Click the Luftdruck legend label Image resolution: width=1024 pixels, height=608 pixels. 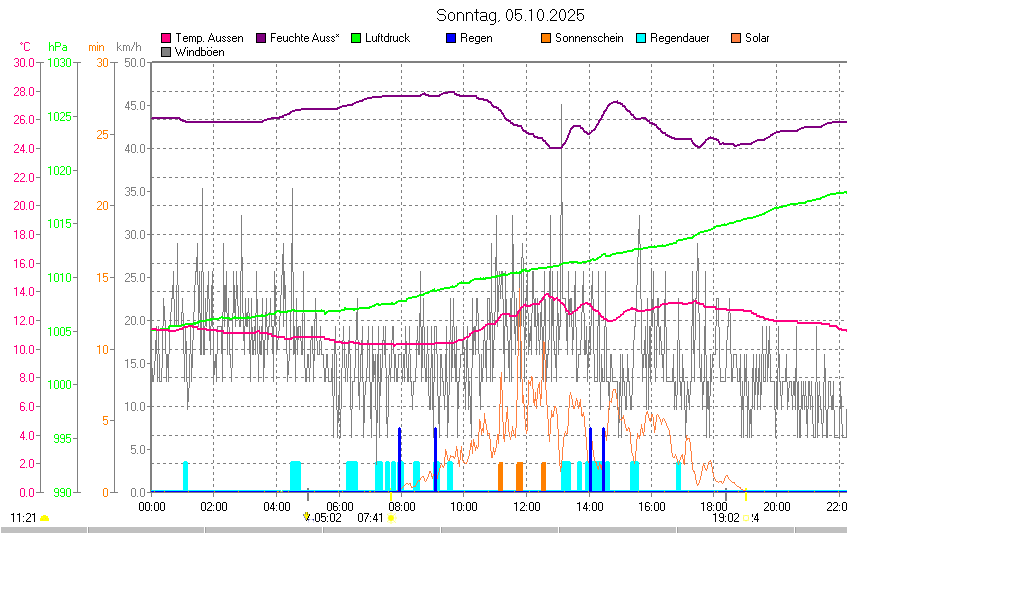pyautogui.click(x=387, y=38)
